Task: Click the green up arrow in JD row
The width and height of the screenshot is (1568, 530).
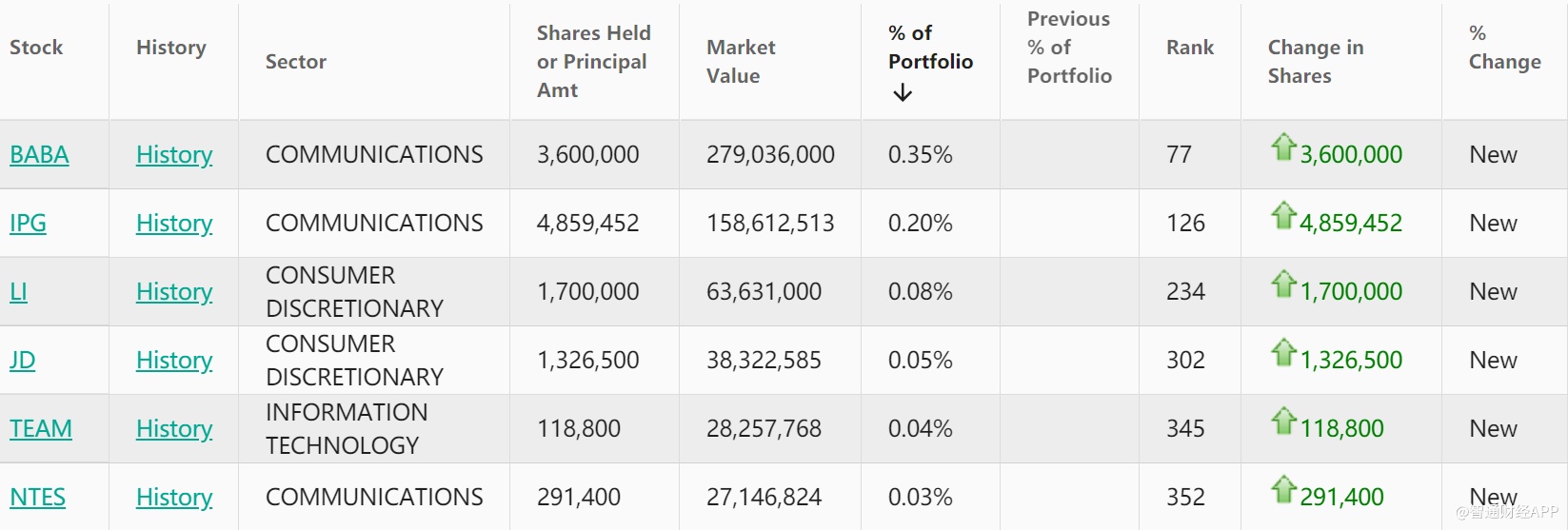Action: coord(1283,353)
